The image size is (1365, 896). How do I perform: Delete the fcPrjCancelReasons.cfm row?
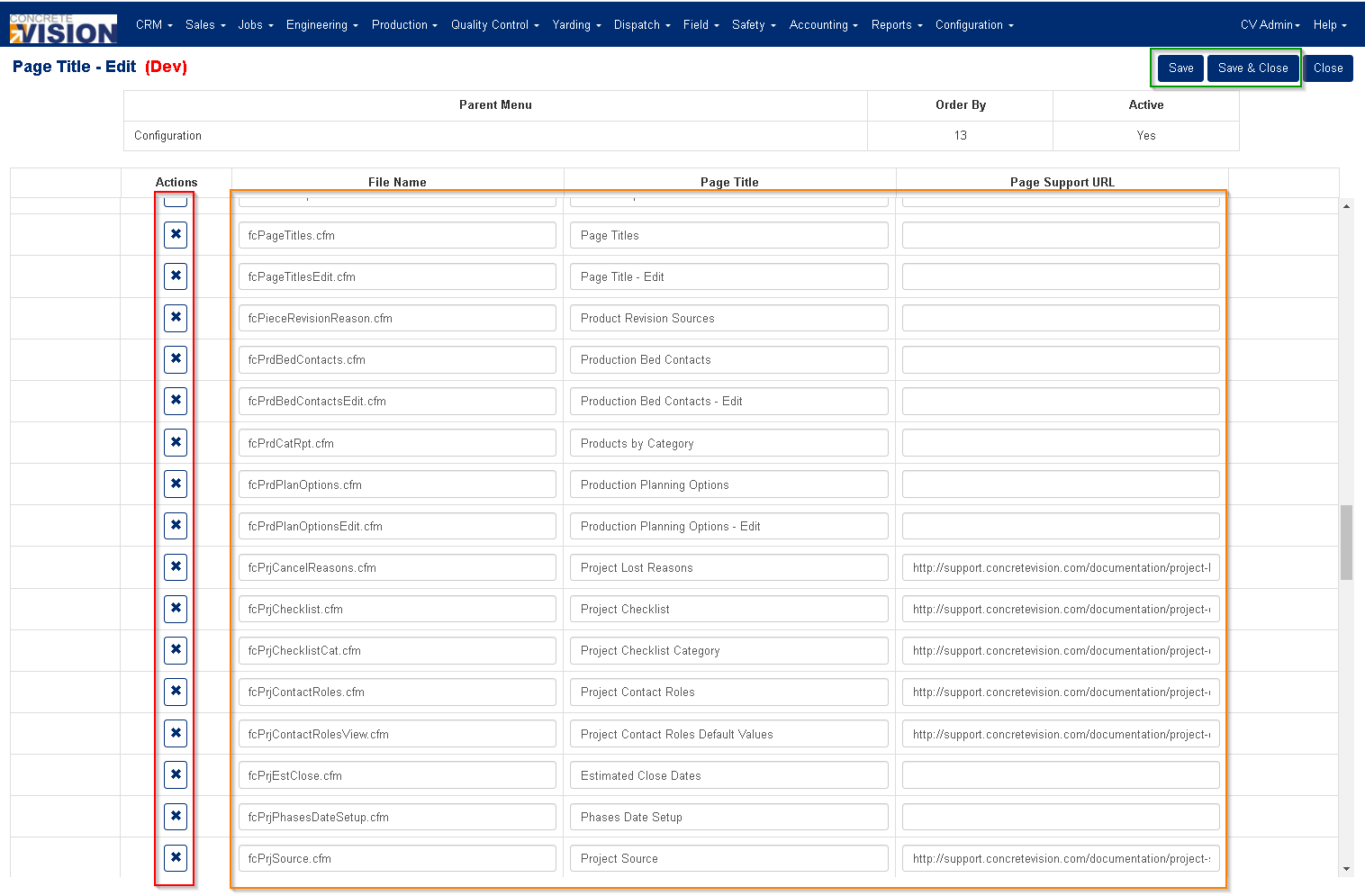[x=176, y=567]
